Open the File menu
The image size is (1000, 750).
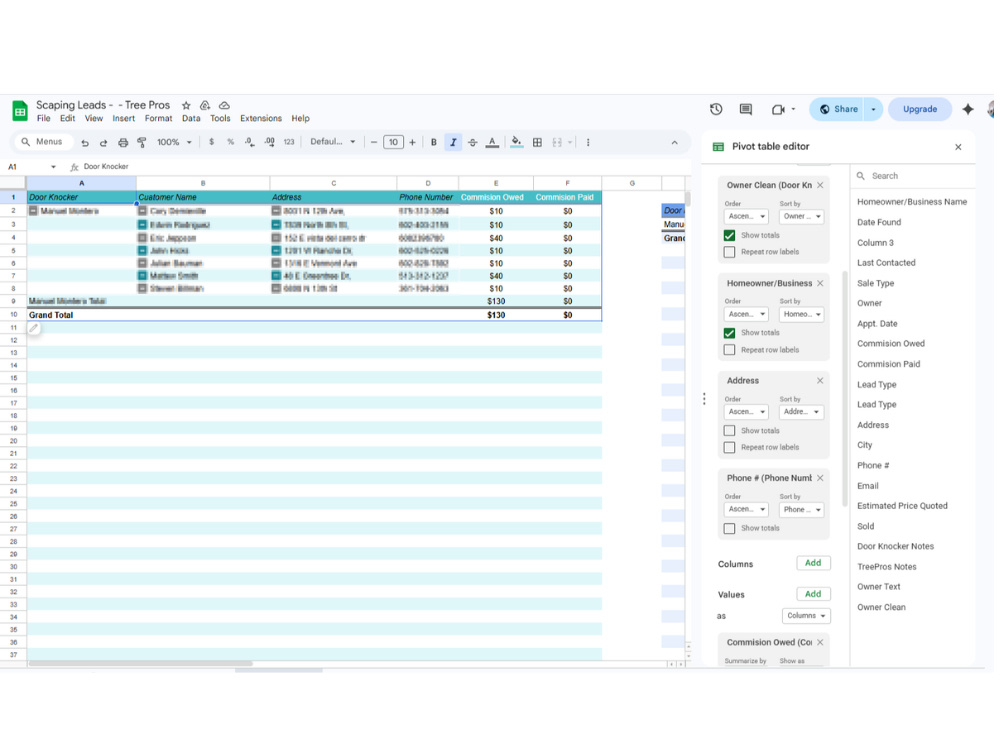(x=43, y=119)
